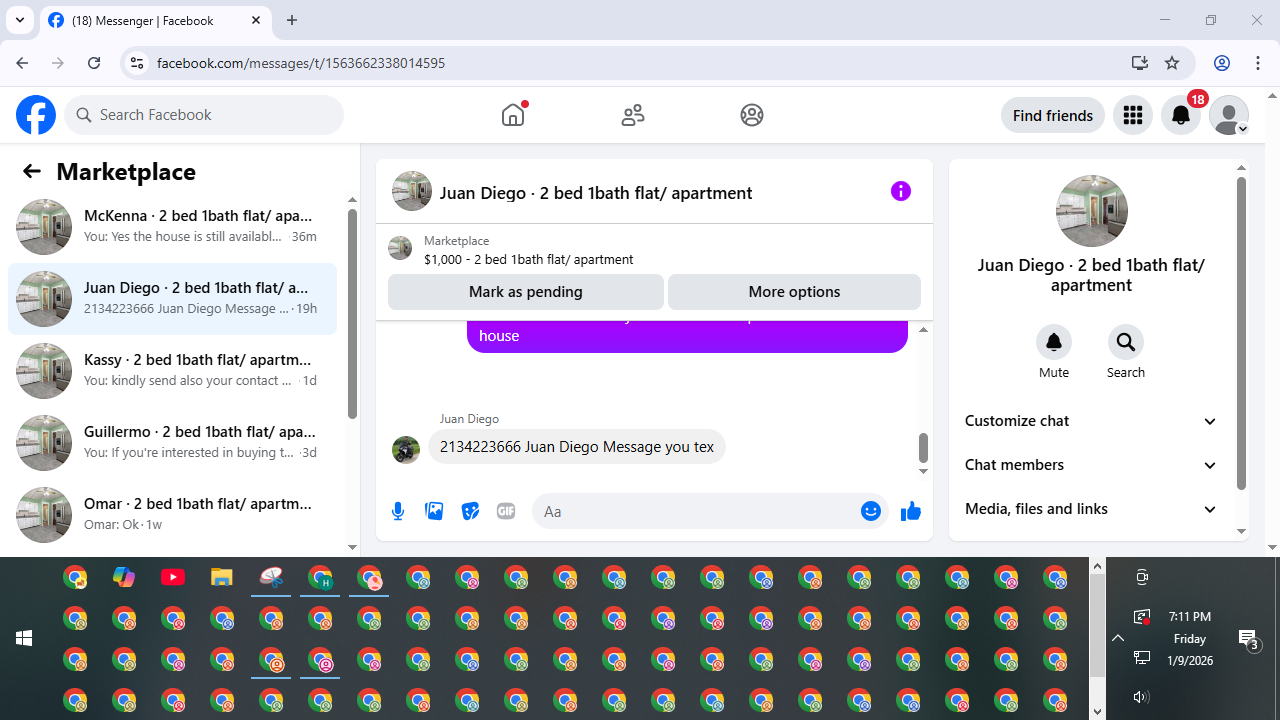Open Kassy conversation
The height and width of the screenshot is (720, 1280).
(x=172, y=371)
